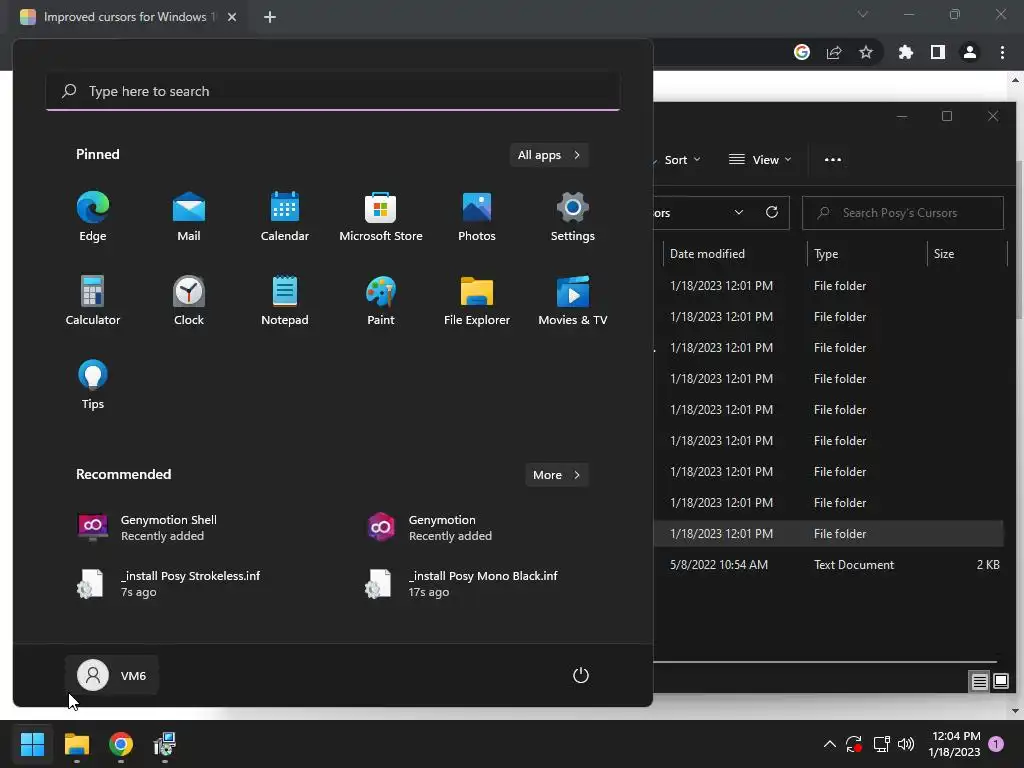Open Settings from pinned apps

(573, 216)
